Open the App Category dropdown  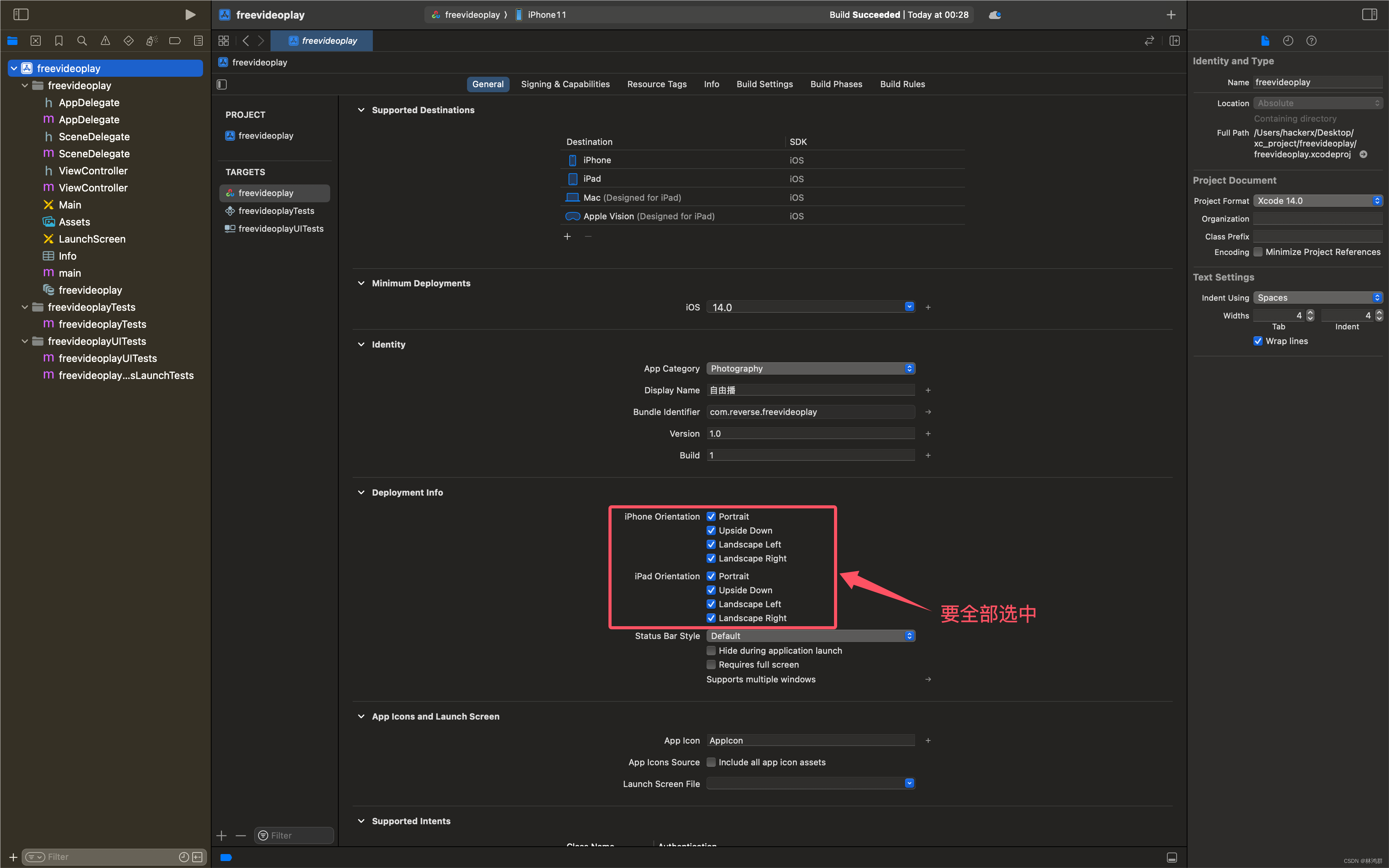(x=810, y=369)
